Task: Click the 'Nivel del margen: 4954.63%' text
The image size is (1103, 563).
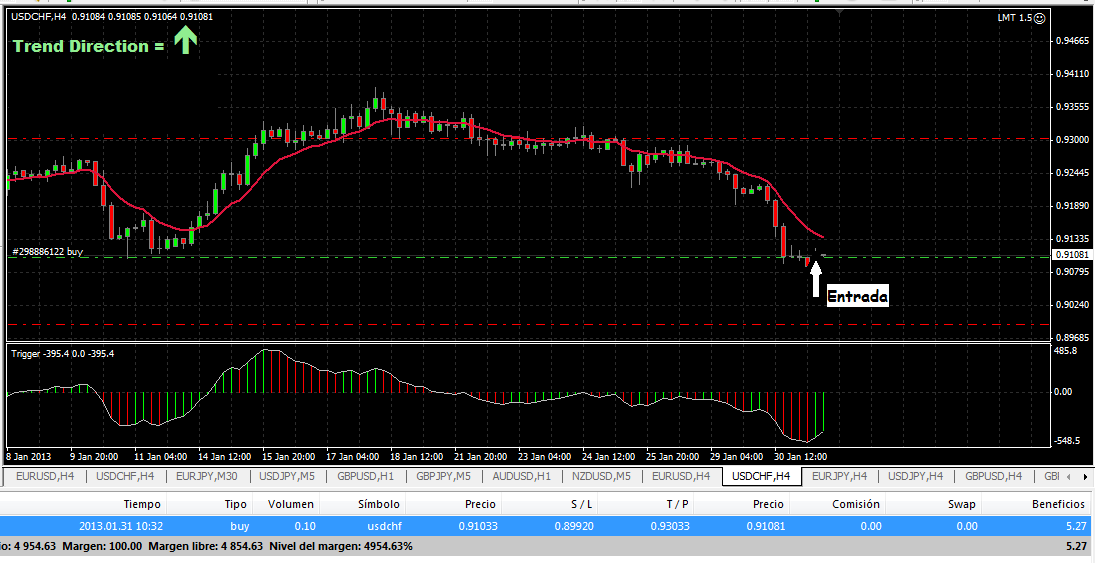Action: (340, 546)
